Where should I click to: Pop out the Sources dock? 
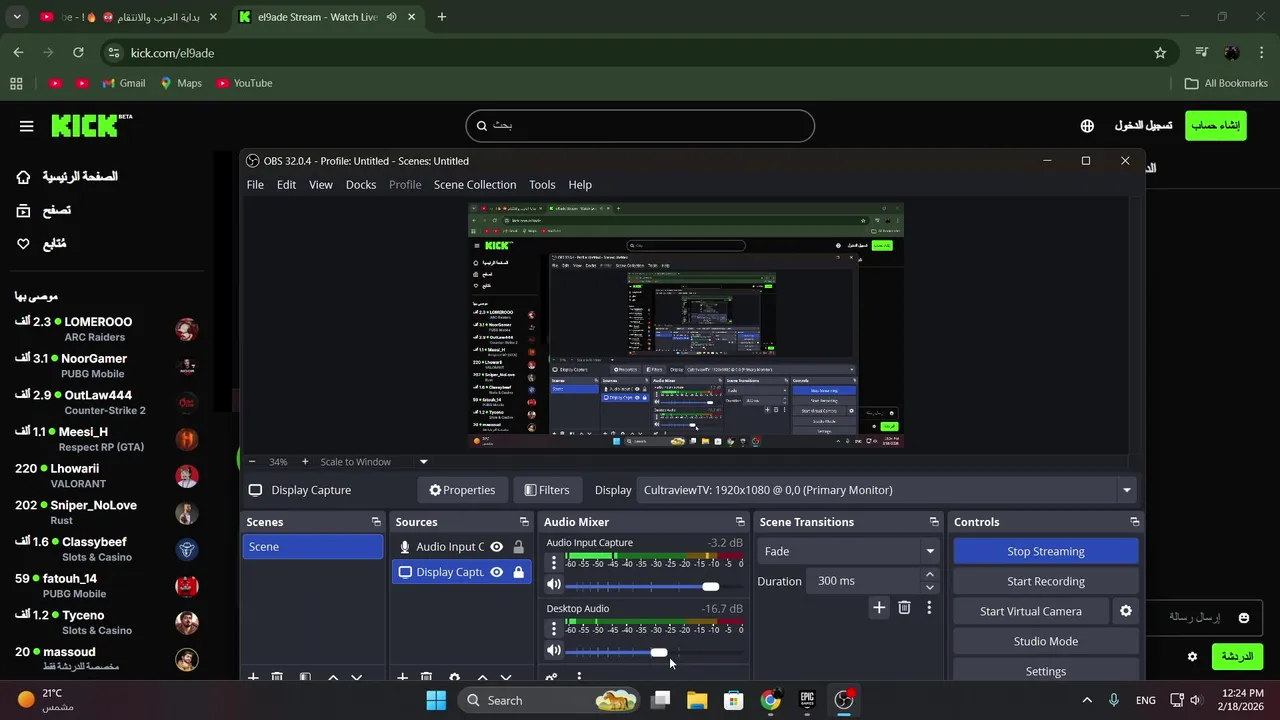point(524,522)
